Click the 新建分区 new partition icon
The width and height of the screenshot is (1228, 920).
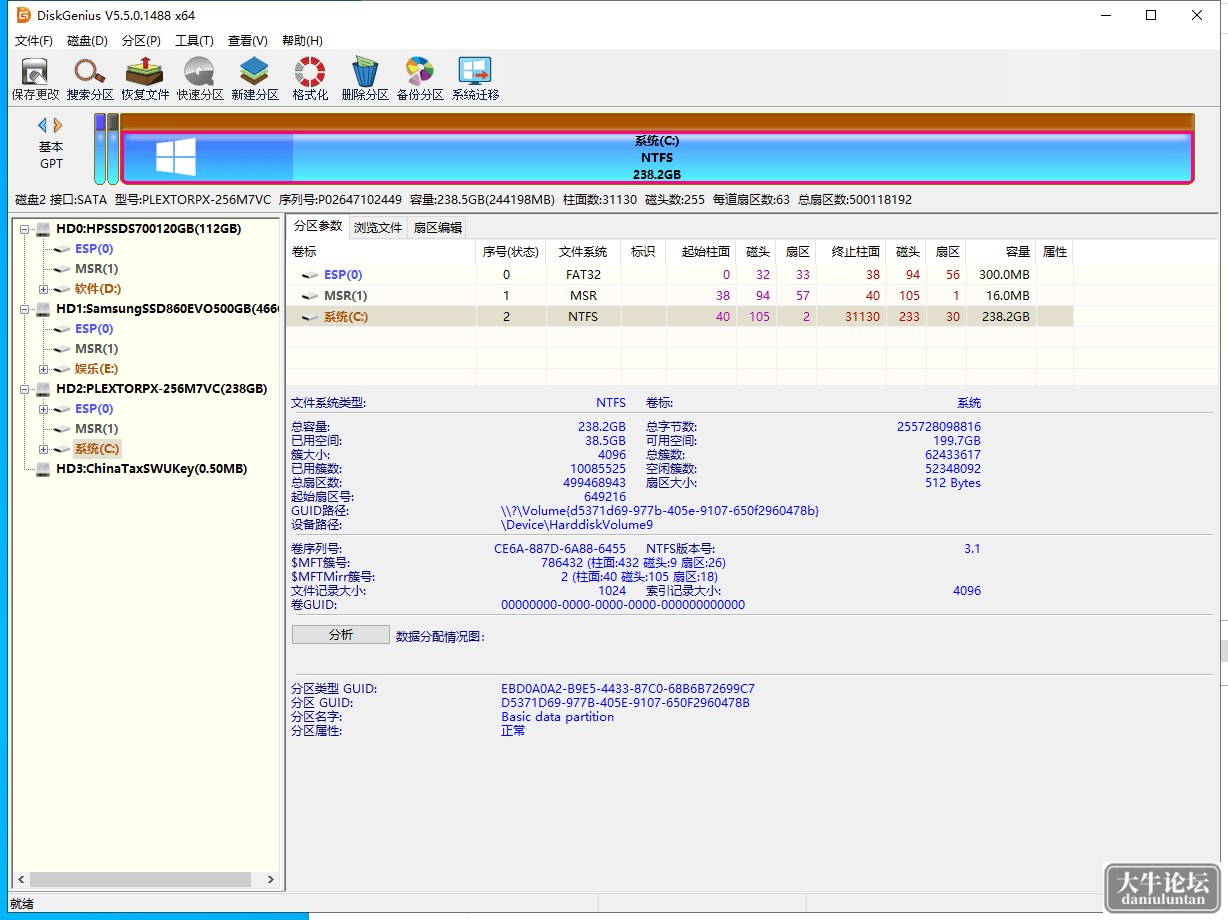255,79
